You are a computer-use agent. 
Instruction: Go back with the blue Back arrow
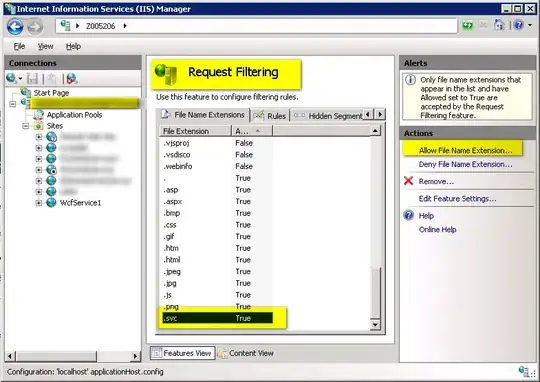click(15, 27)
